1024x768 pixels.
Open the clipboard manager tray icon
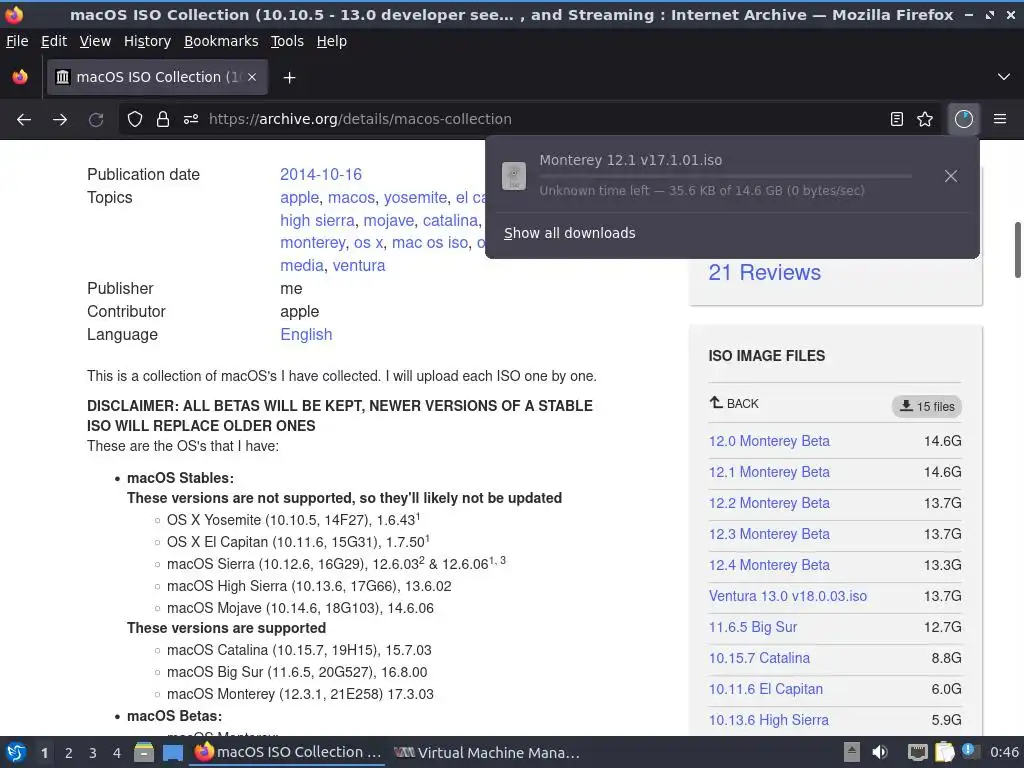click(x=944, y=752)
